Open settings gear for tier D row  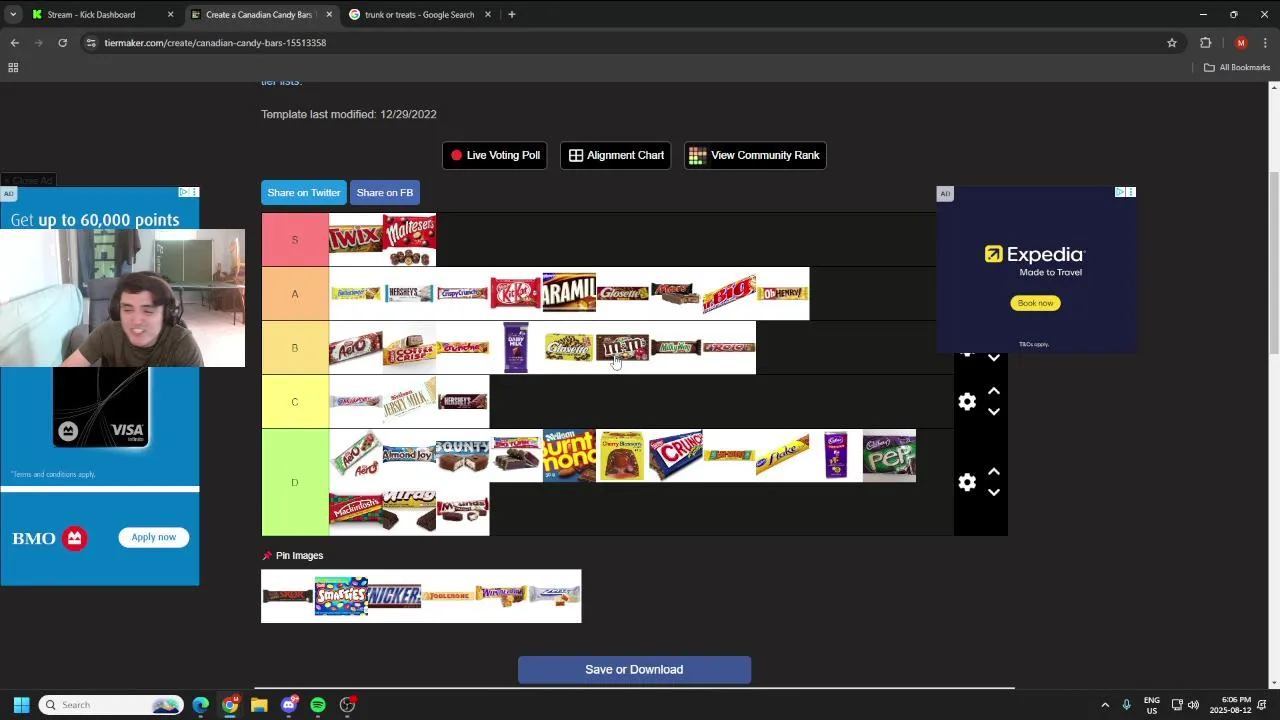[x=967, y=482]
